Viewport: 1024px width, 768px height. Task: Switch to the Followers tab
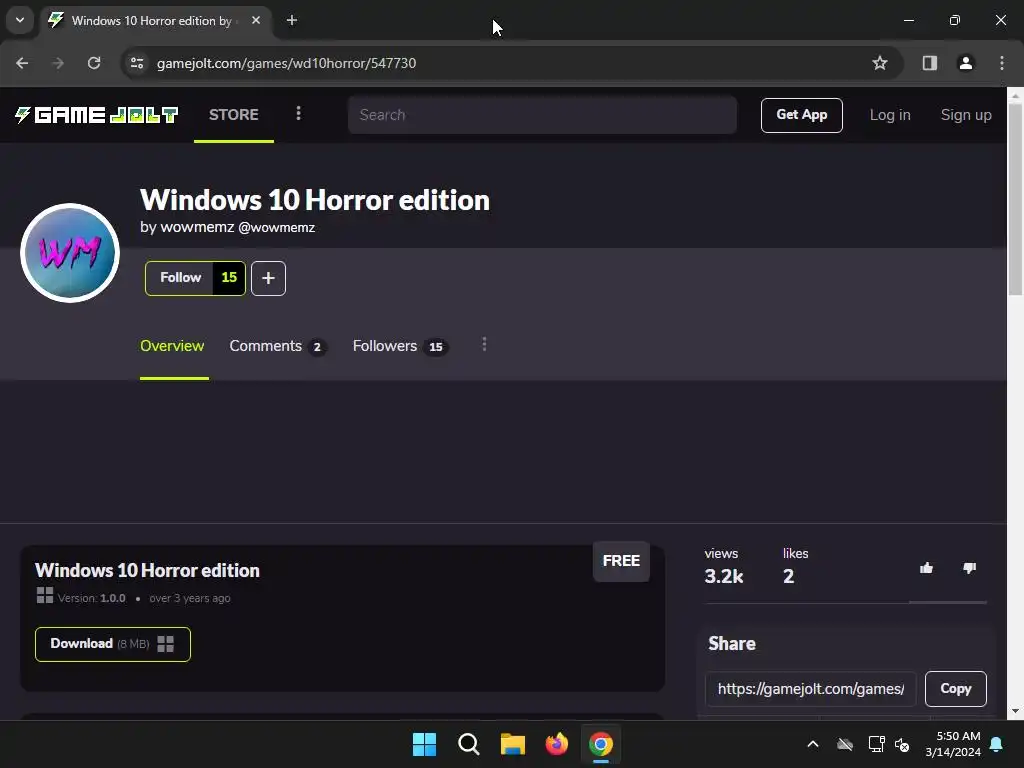tap(400, 346)
